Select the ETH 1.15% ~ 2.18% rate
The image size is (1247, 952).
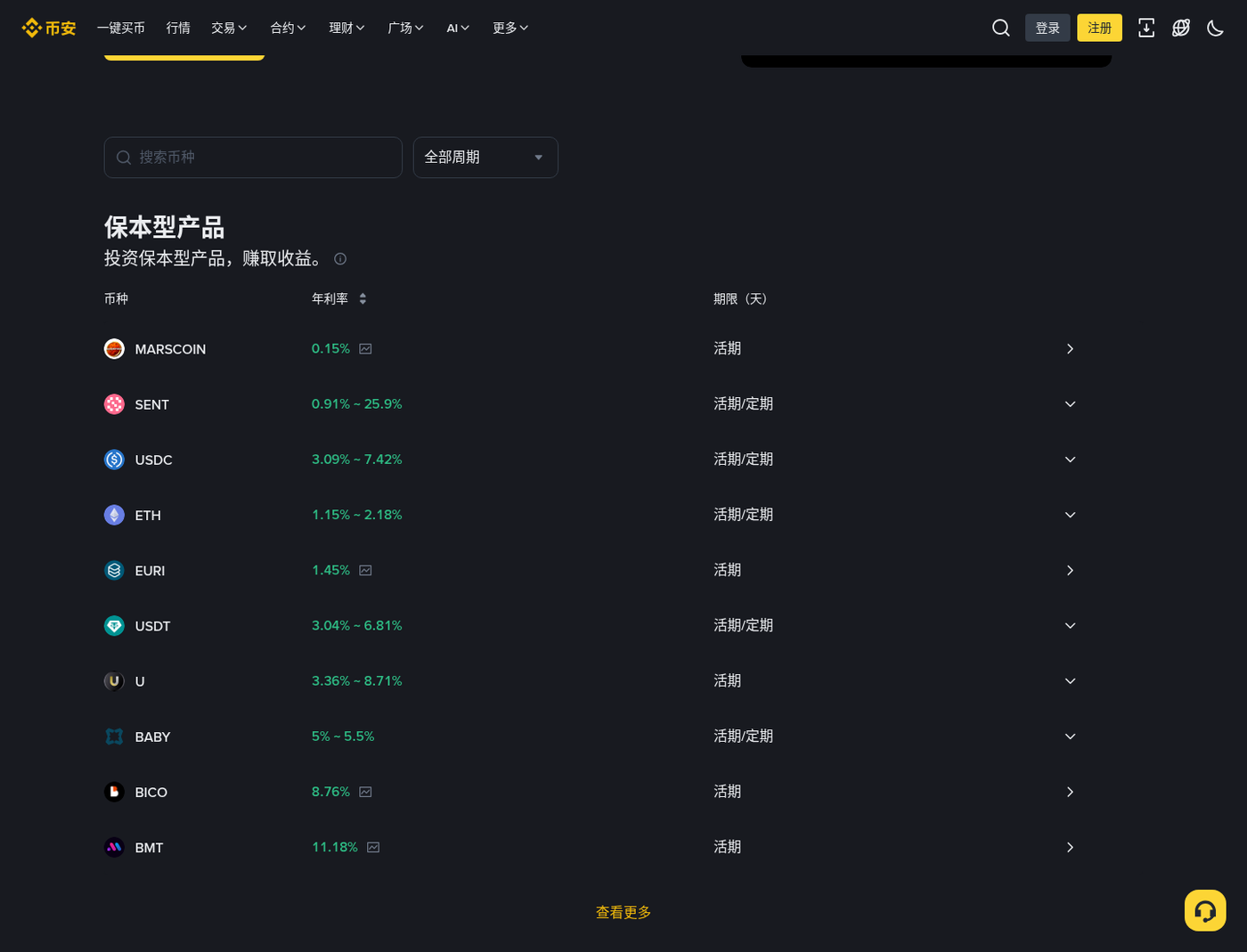356,515
